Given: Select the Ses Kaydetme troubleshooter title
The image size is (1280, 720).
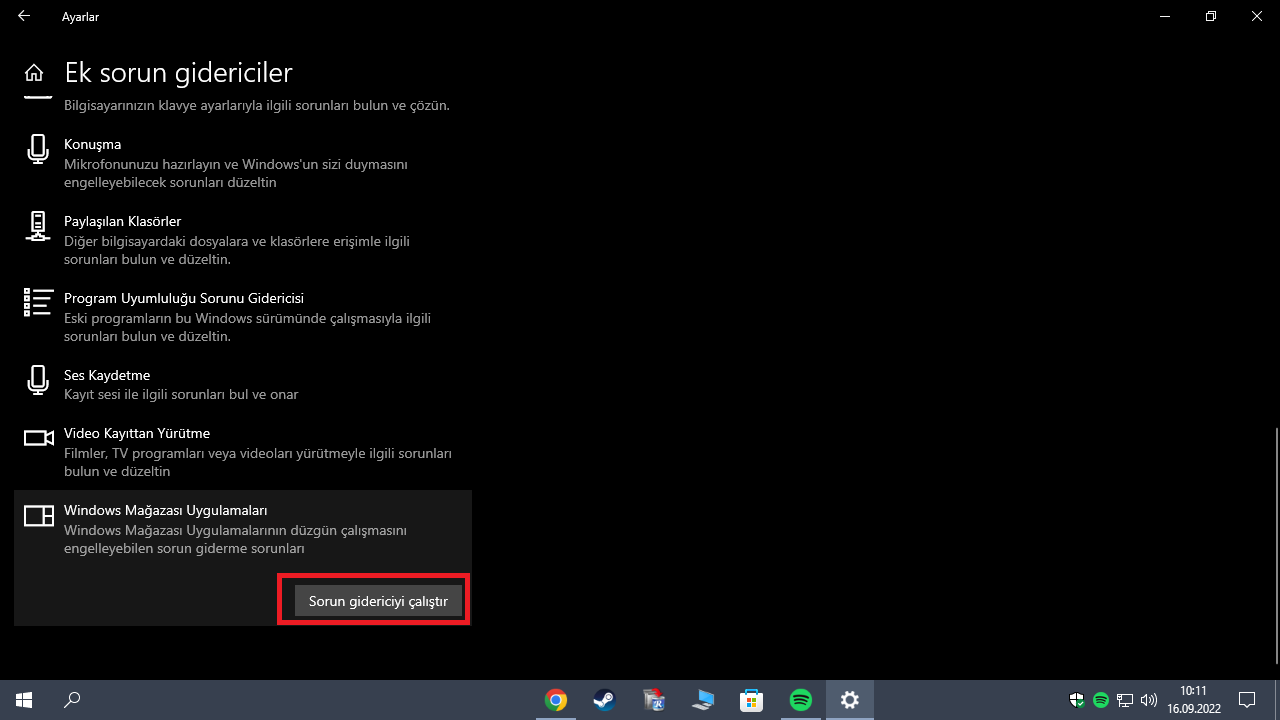Looking at the screenshot, I should (x=107, y=375).
